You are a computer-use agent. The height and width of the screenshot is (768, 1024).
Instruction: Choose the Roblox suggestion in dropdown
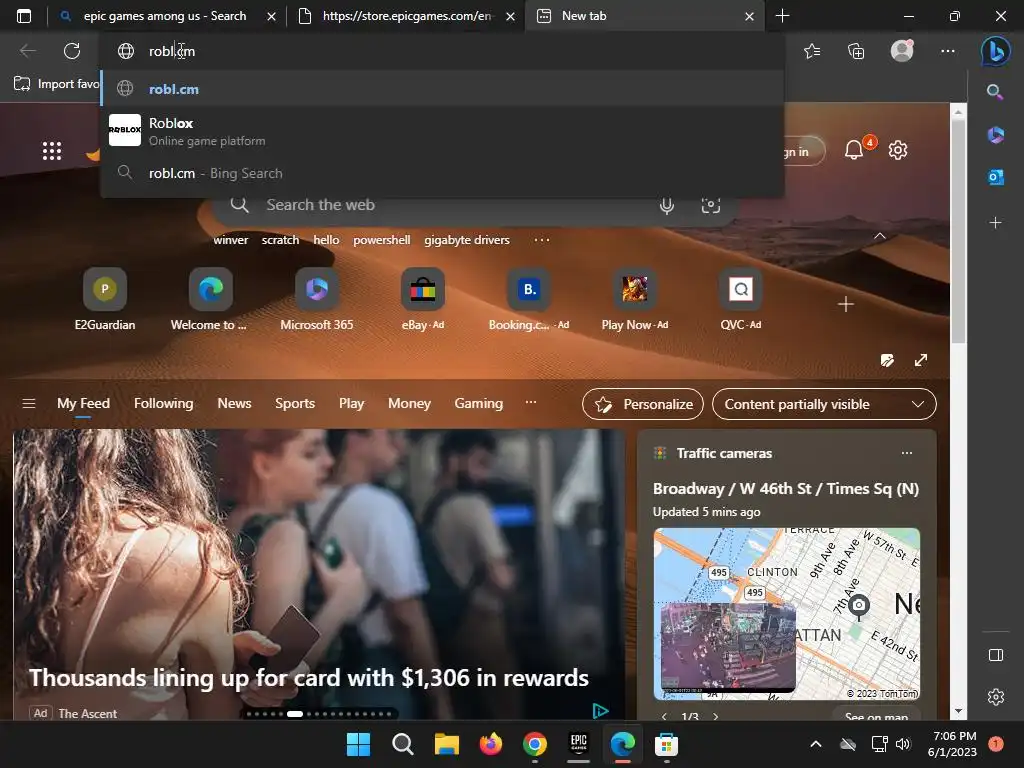point(443,131)
